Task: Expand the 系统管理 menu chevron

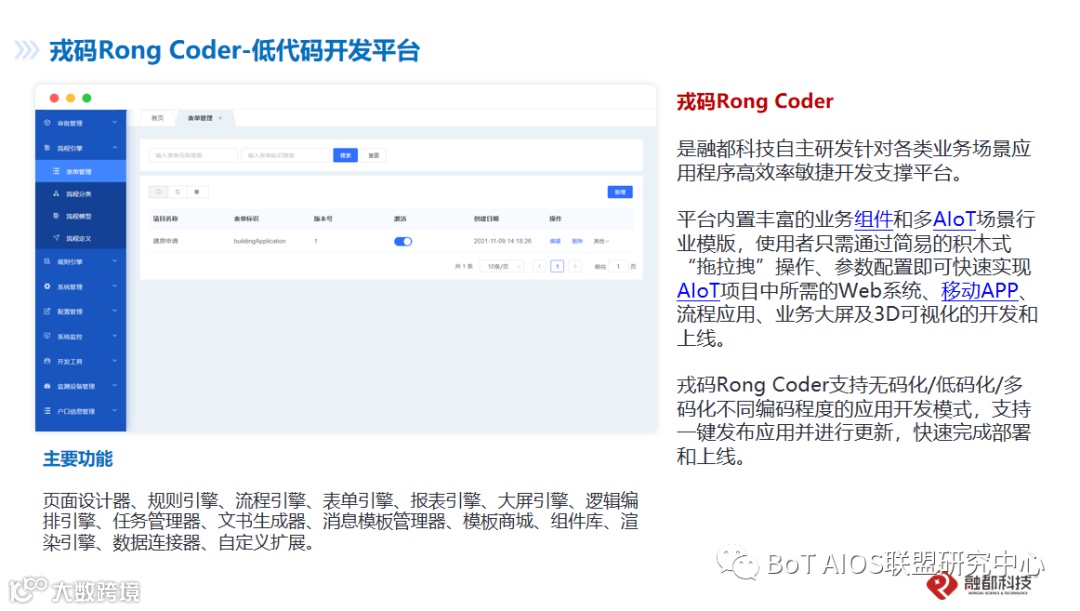Action: 114,286
